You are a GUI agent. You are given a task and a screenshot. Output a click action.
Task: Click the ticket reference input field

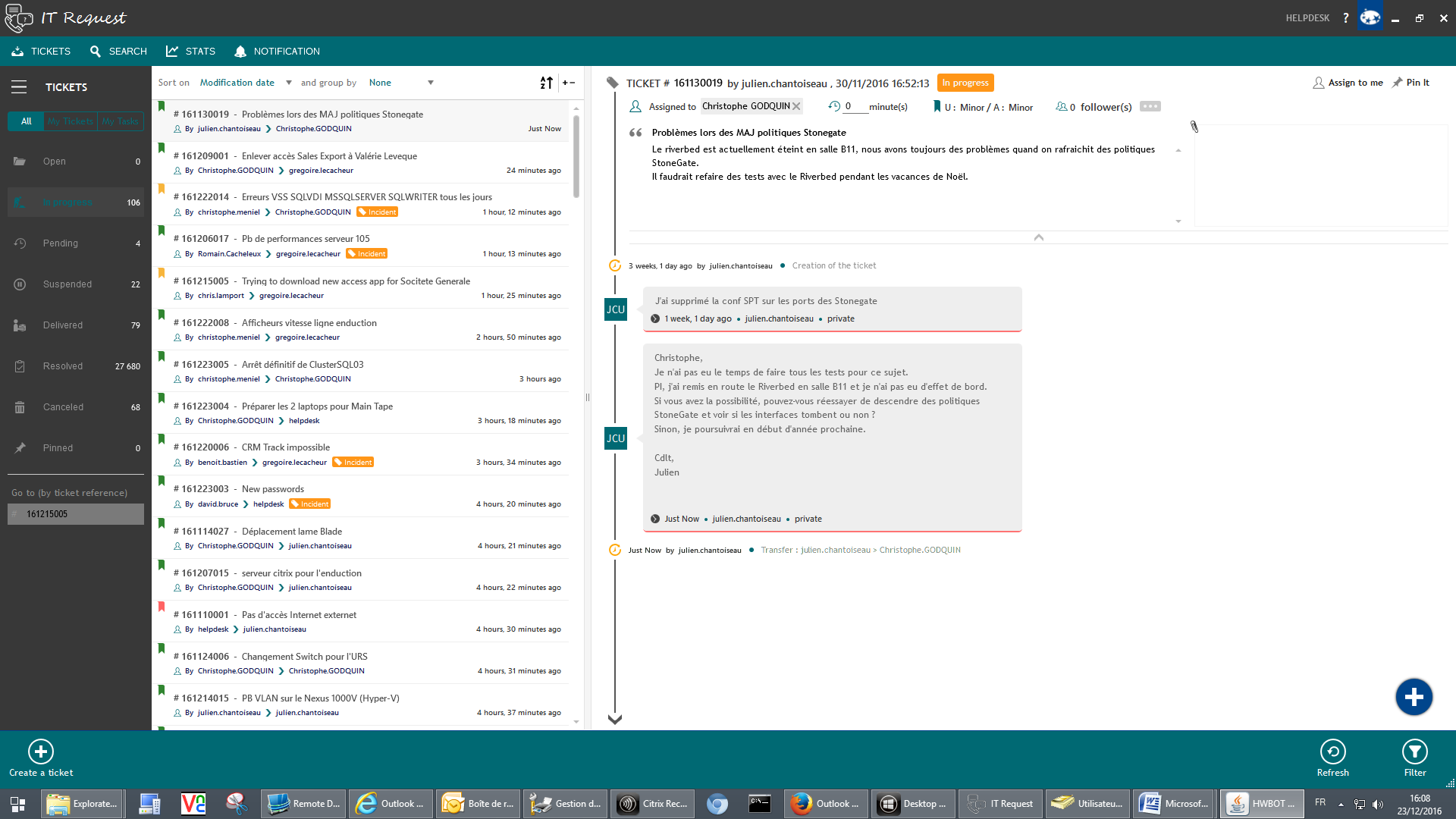tap(76, 514)
